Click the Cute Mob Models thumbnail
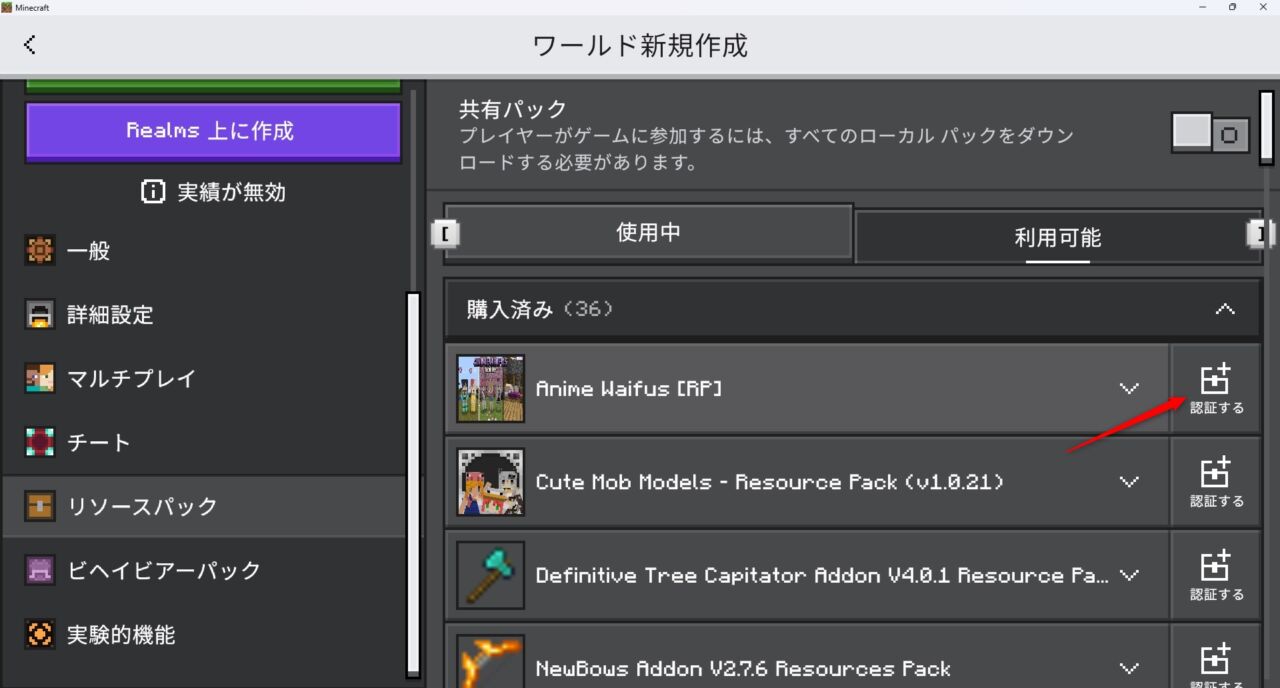This screenshot has height=688, width=1280. (490, 482)
